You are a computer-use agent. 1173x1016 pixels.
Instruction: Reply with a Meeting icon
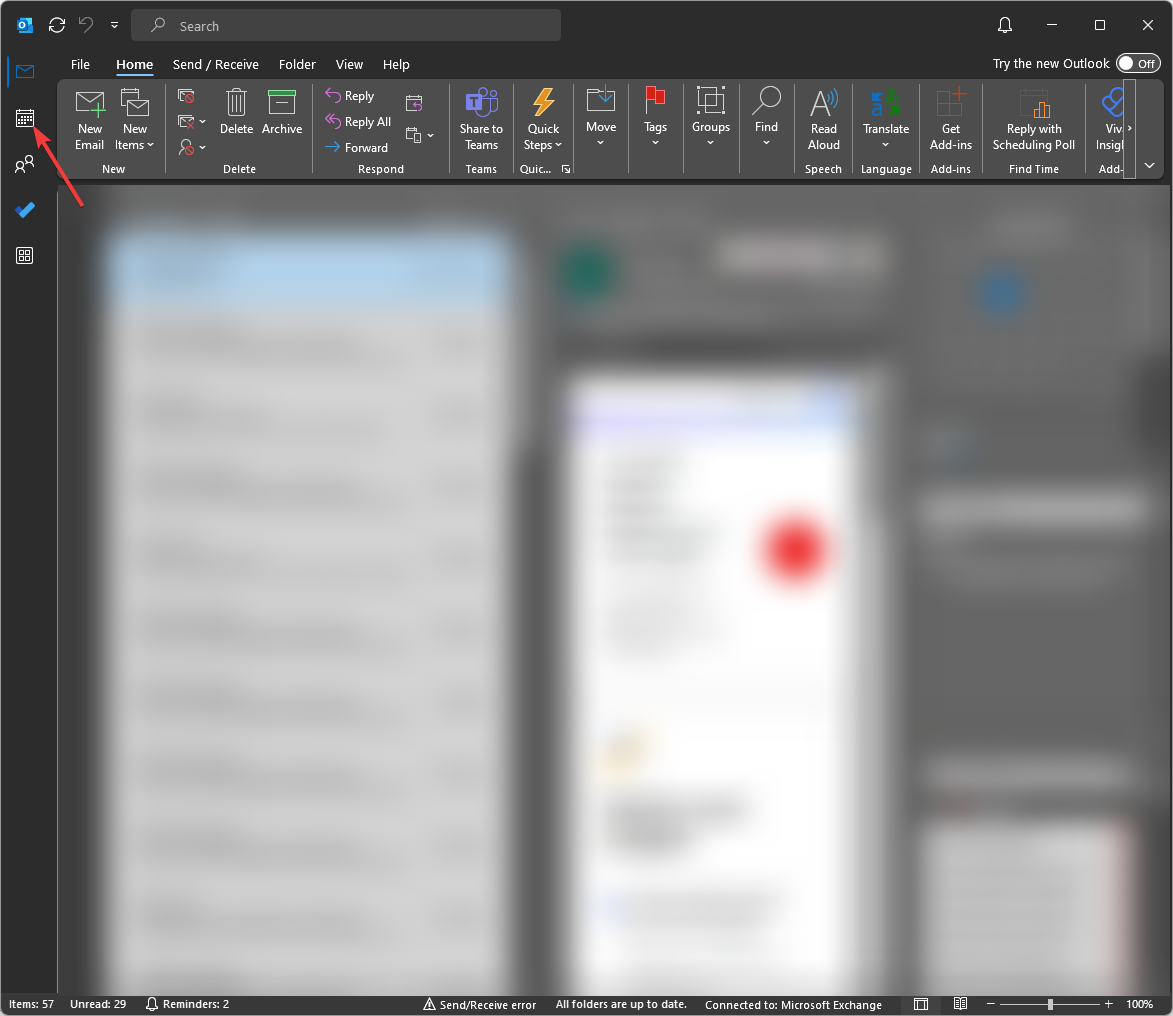414,102
